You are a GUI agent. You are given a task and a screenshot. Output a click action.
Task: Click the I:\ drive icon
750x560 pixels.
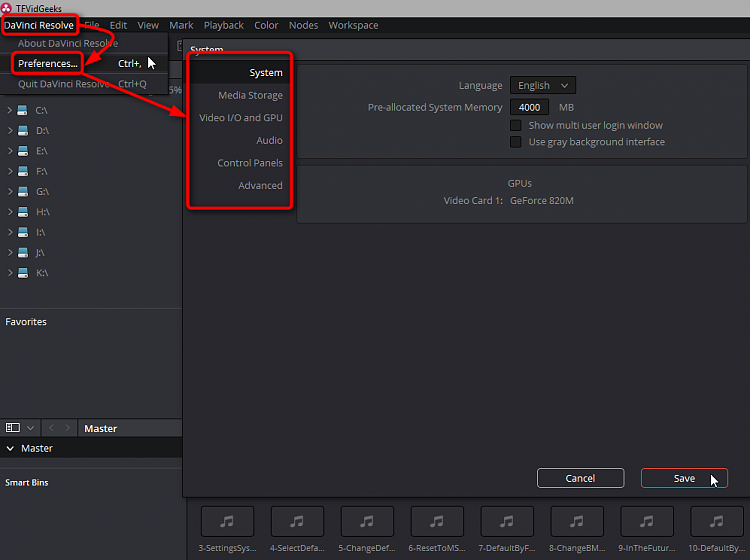(x=22, y=232)
